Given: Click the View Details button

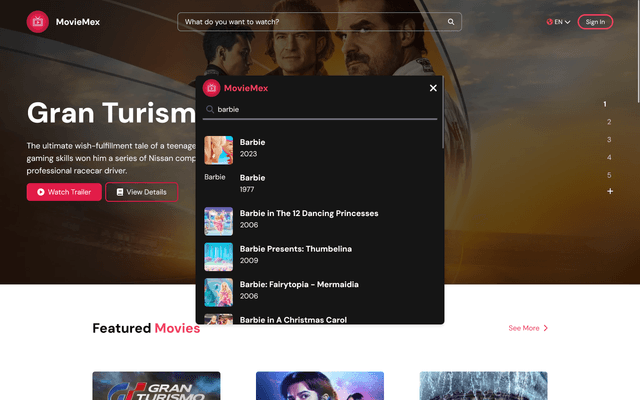Looking at the screenshot, I should click(x=142, y=192).
